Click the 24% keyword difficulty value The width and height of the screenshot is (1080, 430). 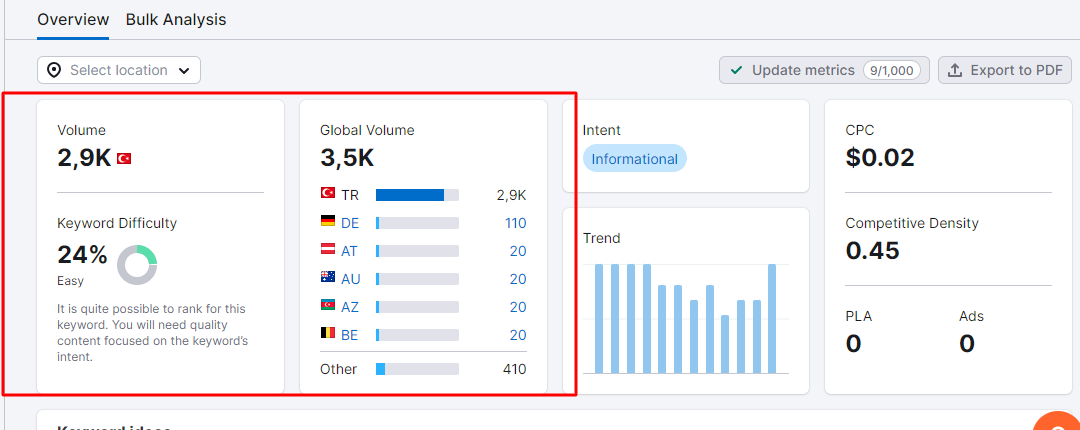pyautogui.click(x=83, y=256)
